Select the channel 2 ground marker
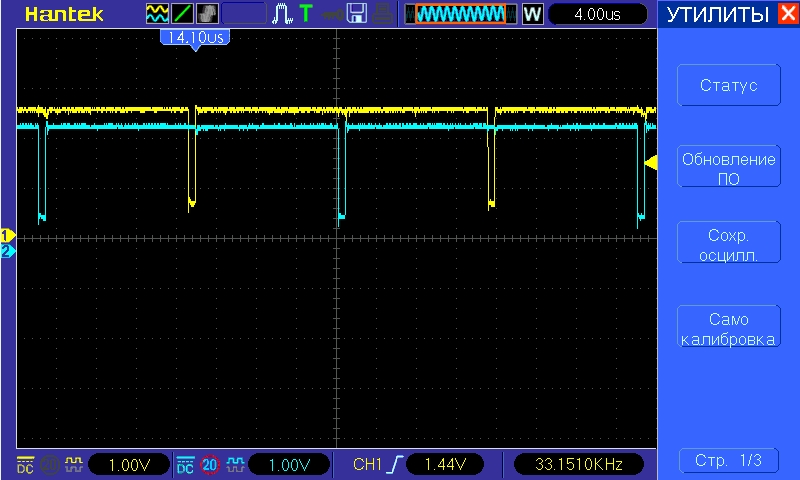Screen dimensions: 800x480 click(x=8, y=251)
